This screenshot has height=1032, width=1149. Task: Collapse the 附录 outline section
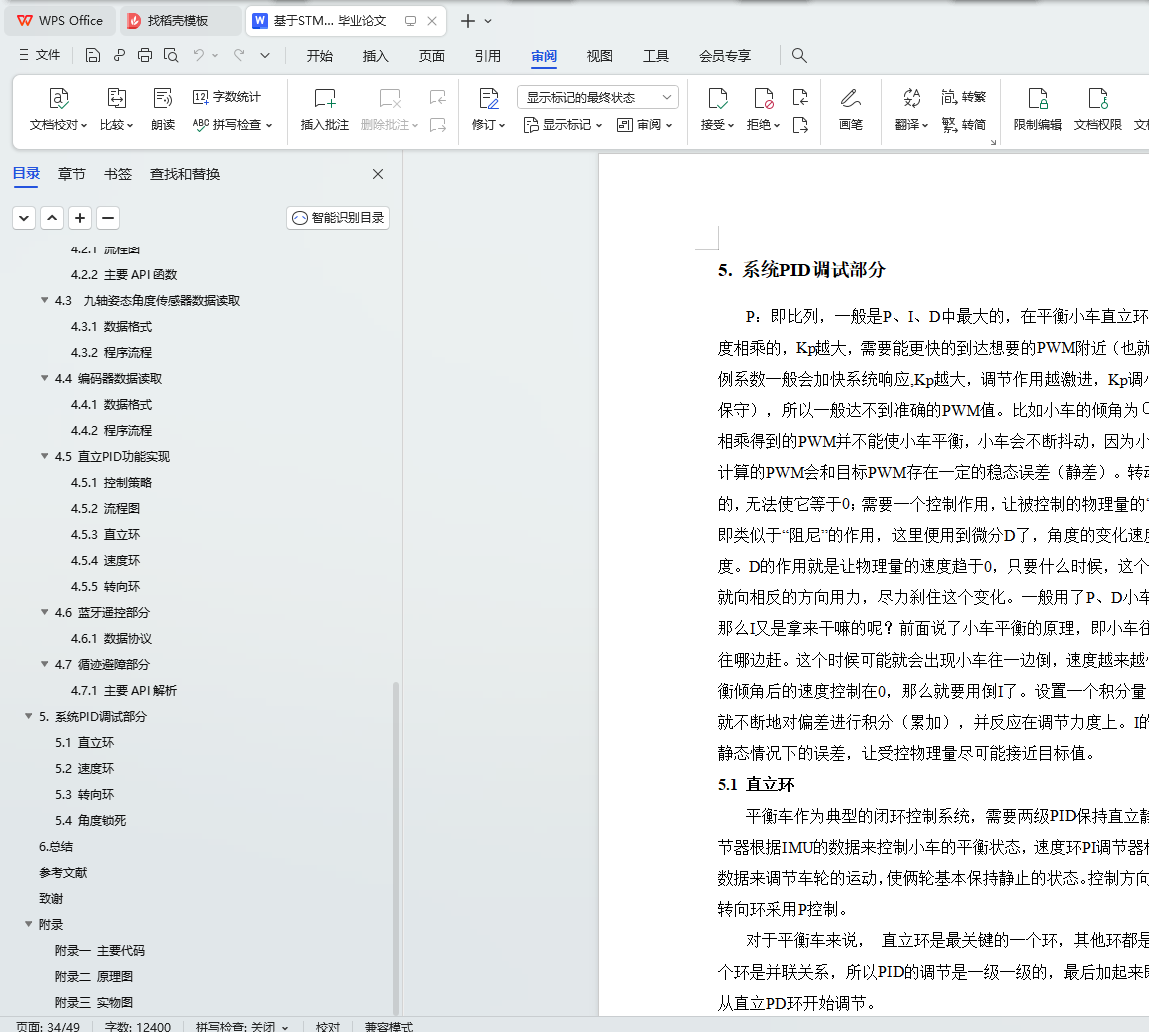coord(29,924)
